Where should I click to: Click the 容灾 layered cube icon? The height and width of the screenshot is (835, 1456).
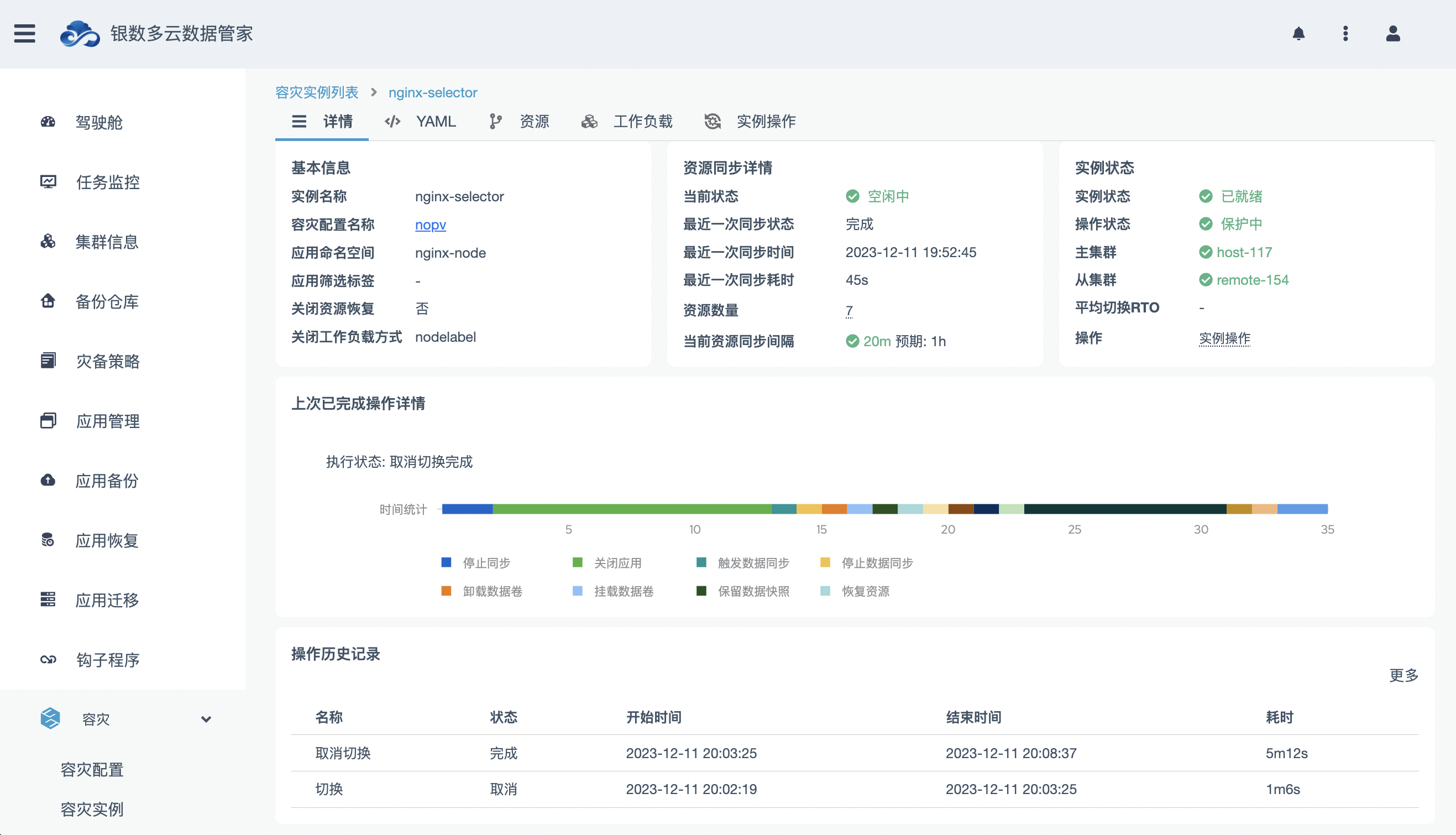[x=50, y=718]
